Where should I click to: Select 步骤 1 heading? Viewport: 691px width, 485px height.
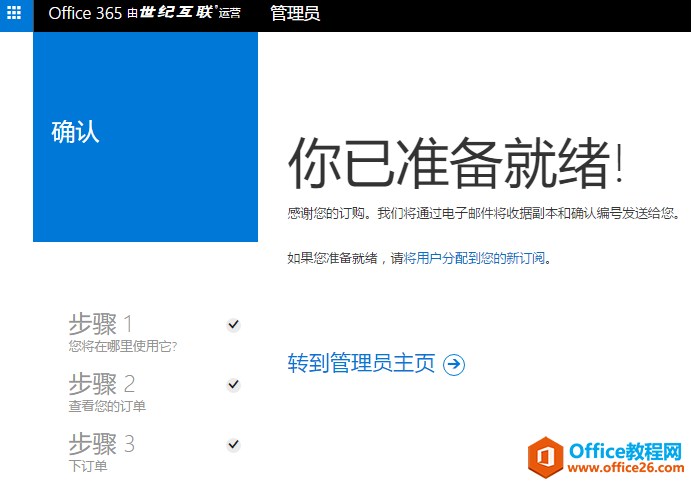[x=100, y=324]
